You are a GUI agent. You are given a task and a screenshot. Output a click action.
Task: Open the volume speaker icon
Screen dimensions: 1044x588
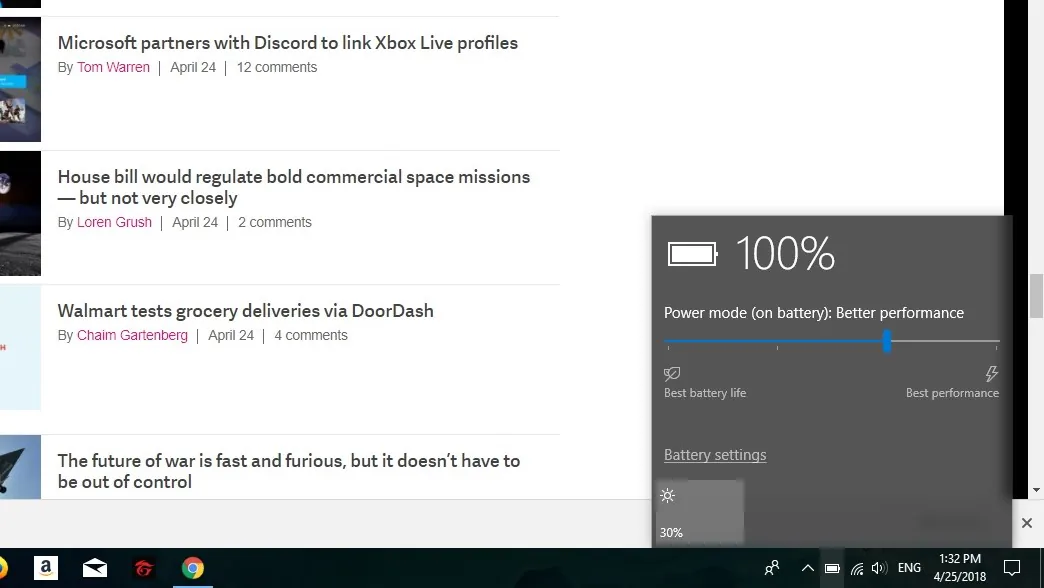879,568
